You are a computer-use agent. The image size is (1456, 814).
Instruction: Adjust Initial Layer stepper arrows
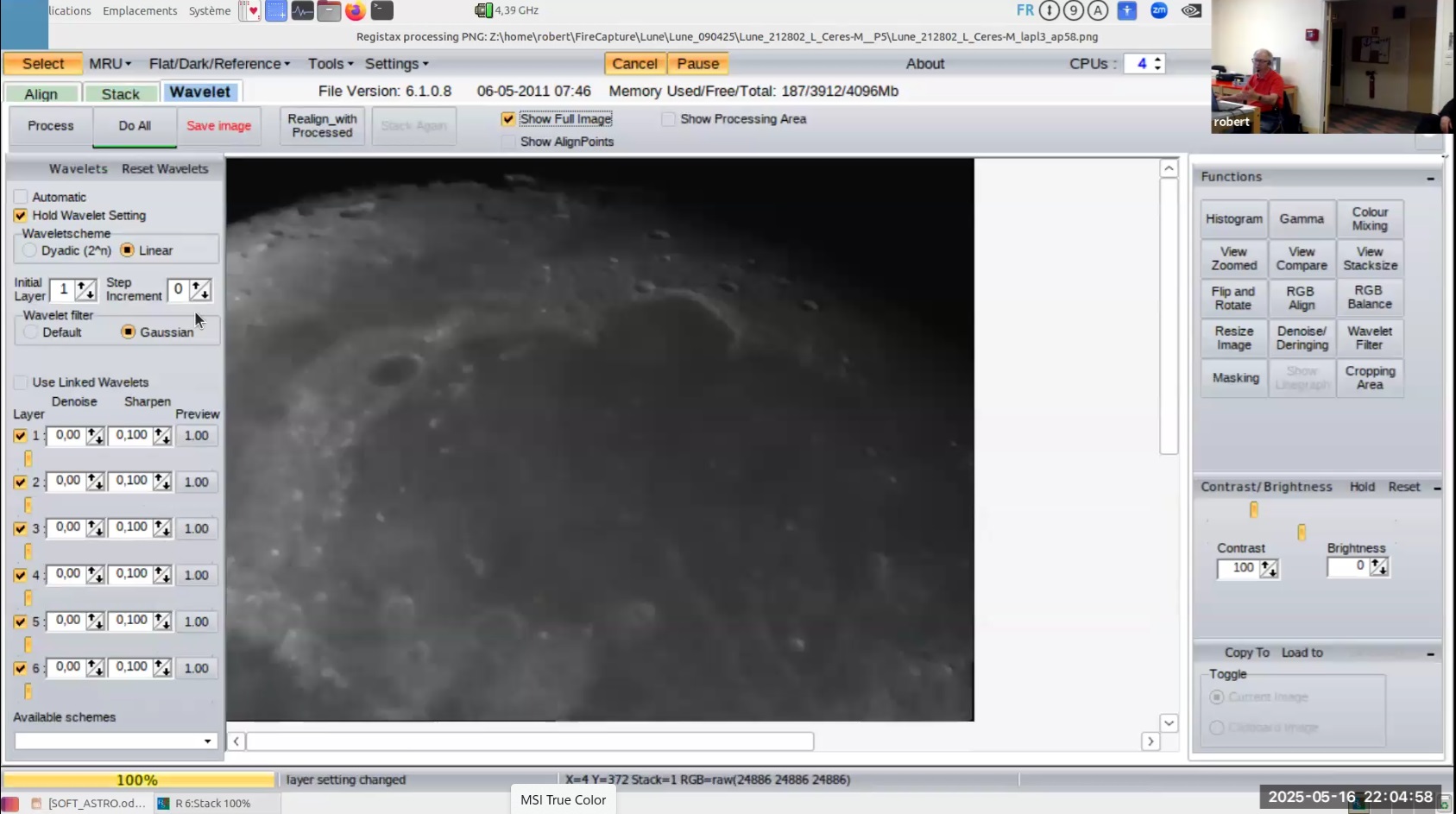(x=85, y=290)
